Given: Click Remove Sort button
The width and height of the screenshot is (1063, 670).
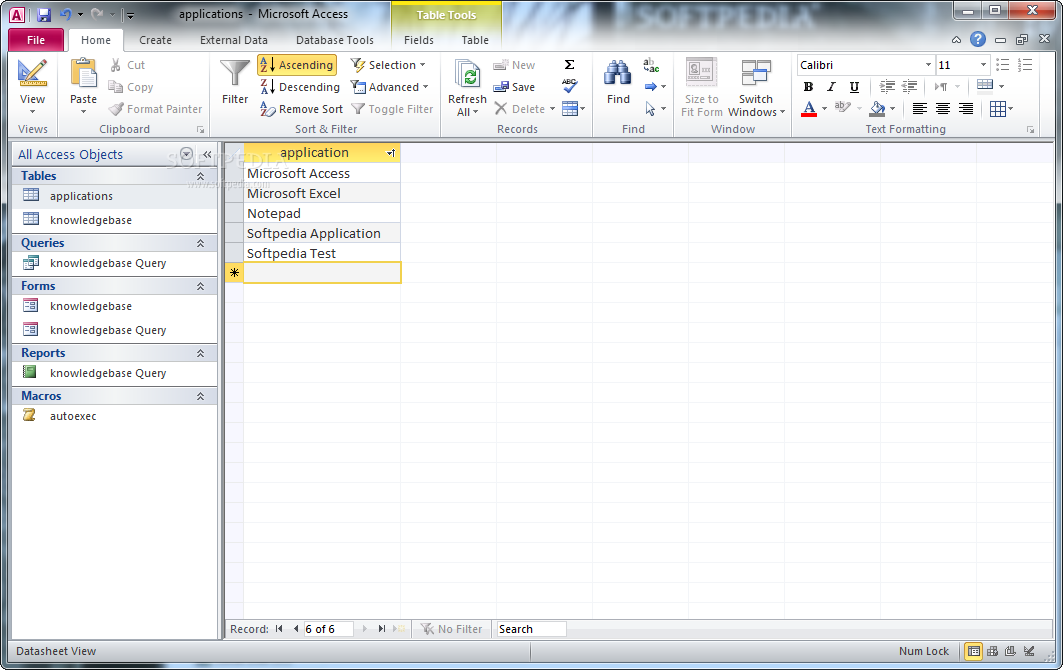Looking at the screenshot, I should pyautogui.click(x=302, y=109).
